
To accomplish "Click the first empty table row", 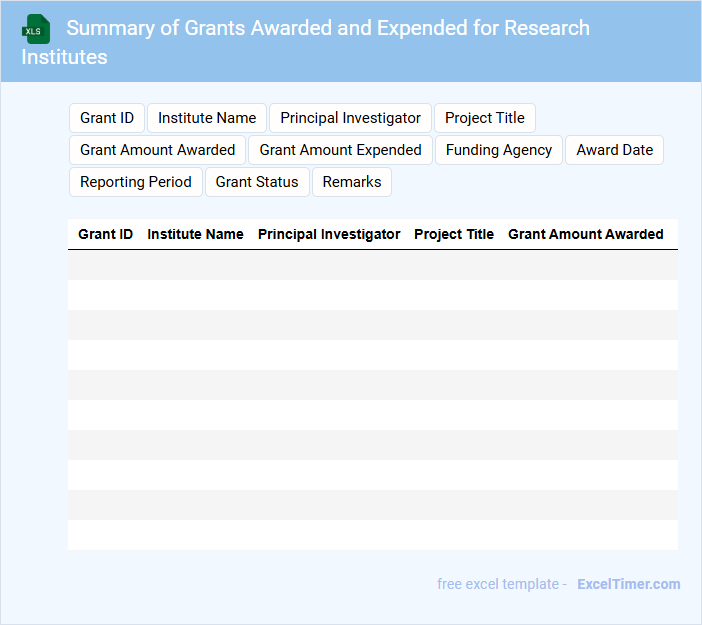I will click(372, 265).
